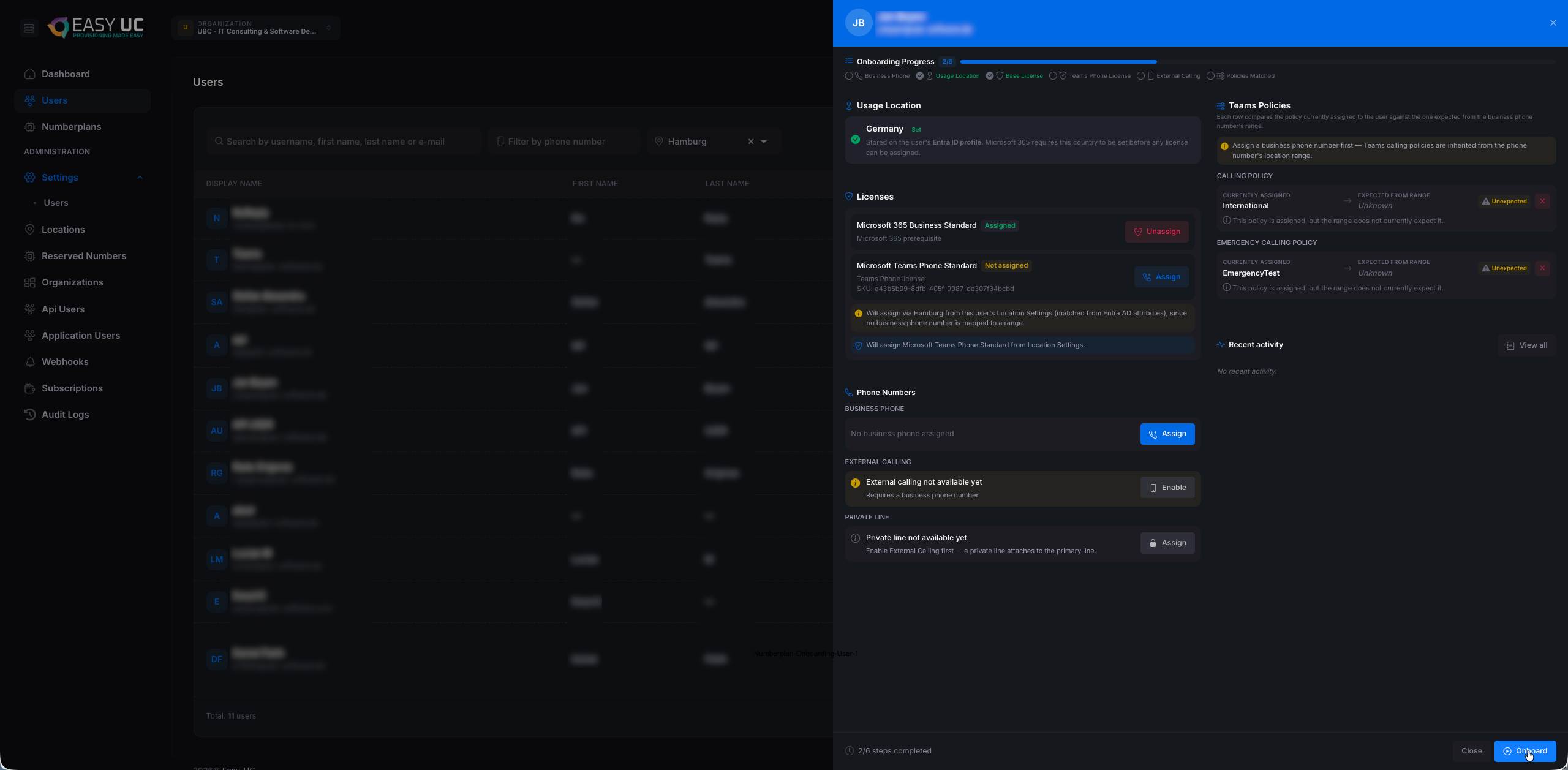Open Numberplans from the sidebar

point(71,127)
